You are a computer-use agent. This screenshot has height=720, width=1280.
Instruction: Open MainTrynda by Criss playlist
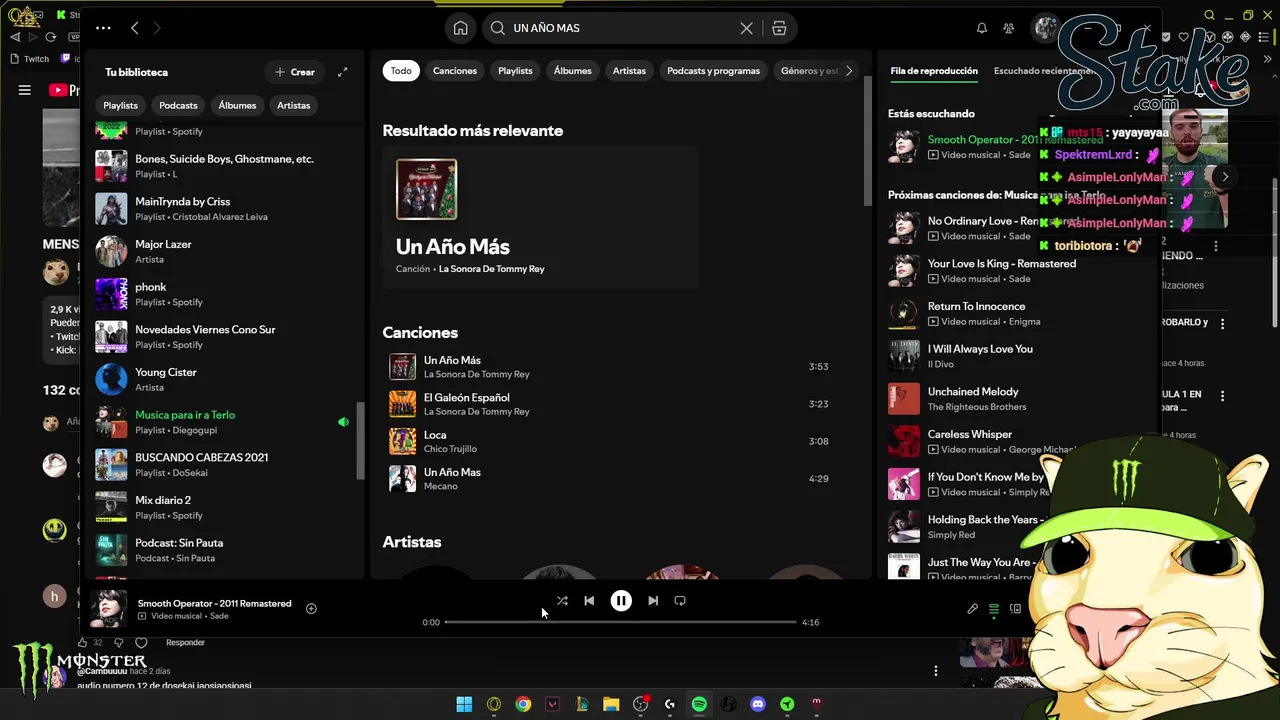(226, 208)
